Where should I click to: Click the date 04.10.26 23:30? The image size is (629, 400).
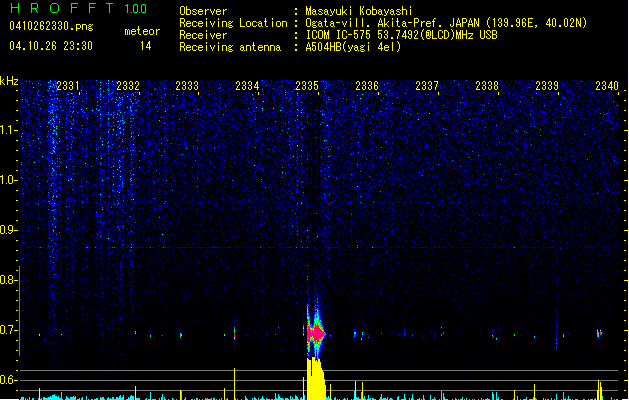point(51,46)
